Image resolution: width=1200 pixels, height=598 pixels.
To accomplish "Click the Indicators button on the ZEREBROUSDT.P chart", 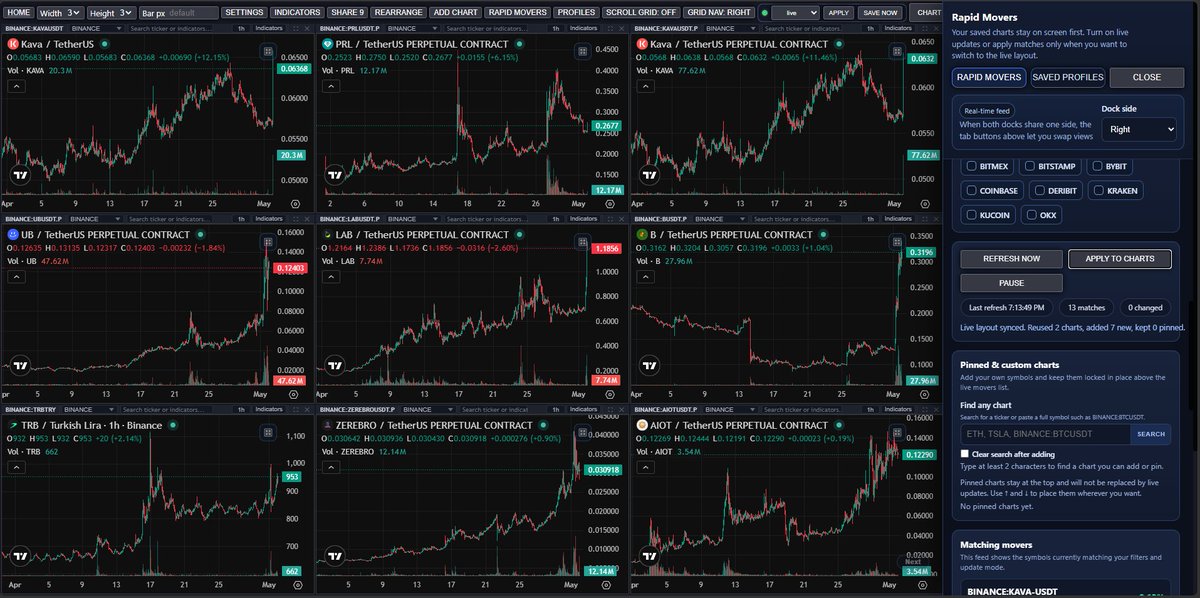I will click(583, 410).
